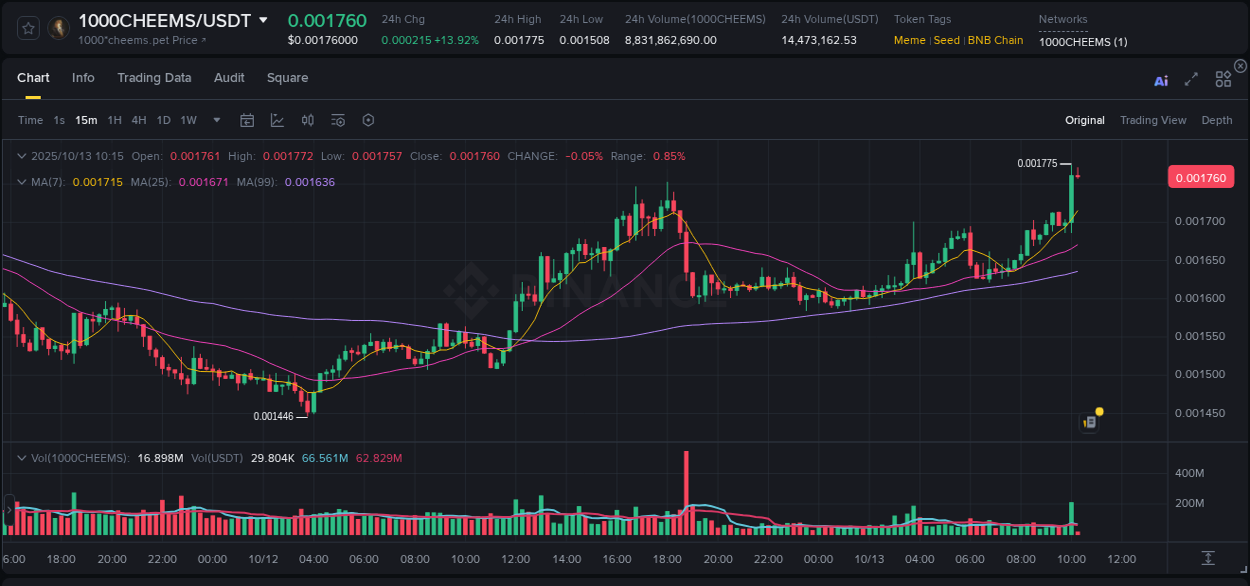Image resolution: width=1250 pixels, height=586 pixels.
Task: Switch to the Trading Data tab
Action: (x=154, y=78)
